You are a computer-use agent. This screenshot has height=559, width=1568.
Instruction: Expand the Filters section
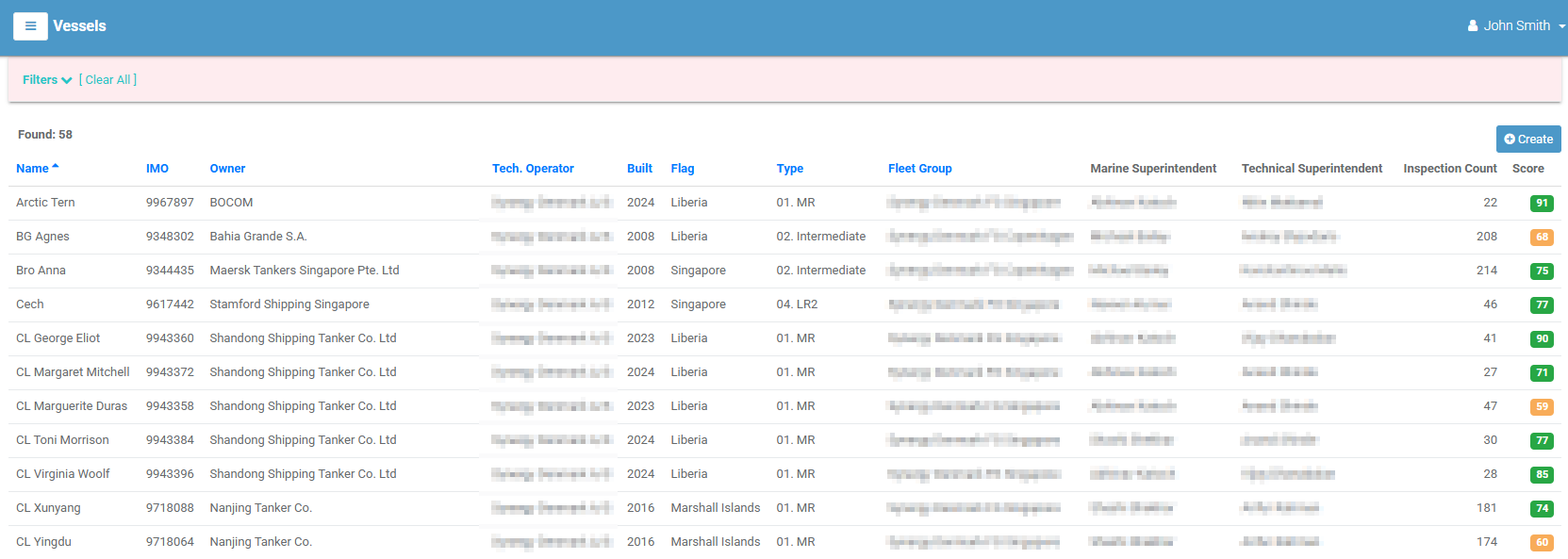click(x=47, y=80)
